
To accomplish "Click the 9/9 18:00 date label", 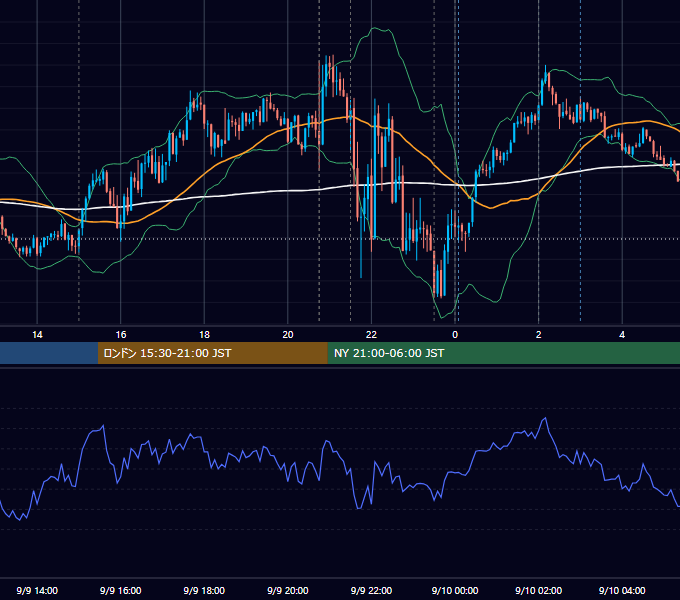I will coord(204,590).
